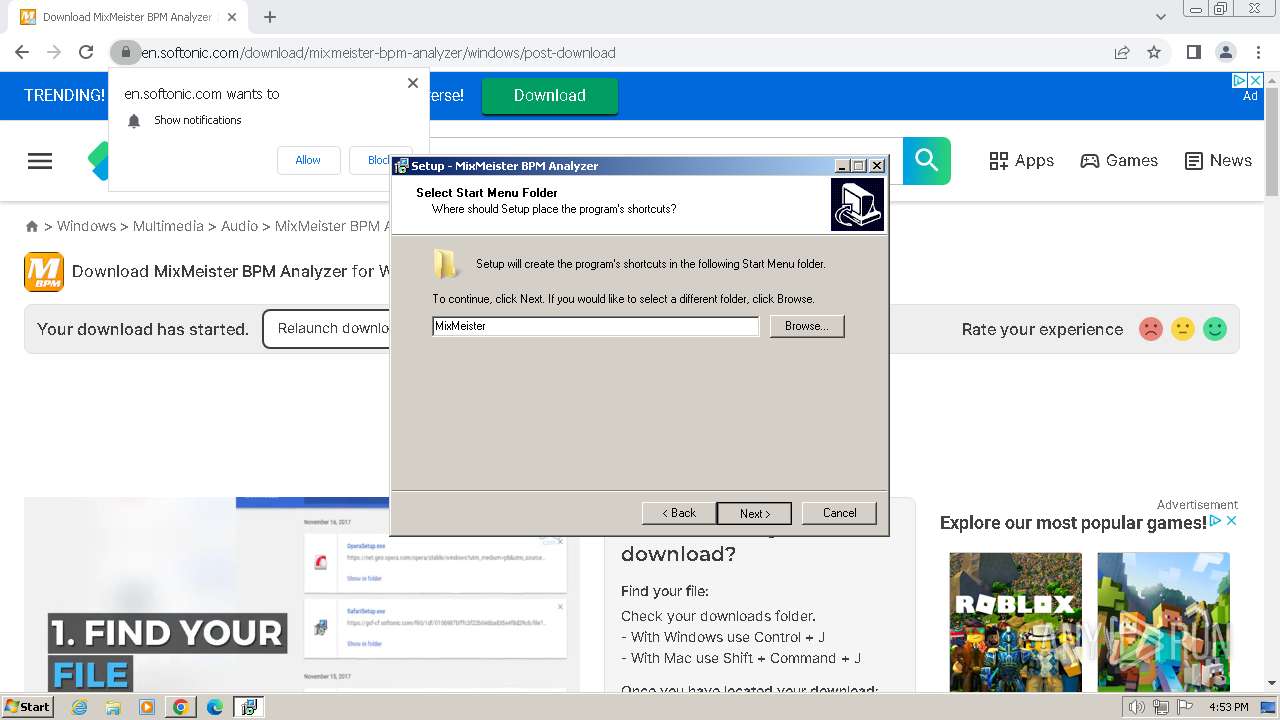Cancel the MixMeister Setup

[x=839, y=513]
